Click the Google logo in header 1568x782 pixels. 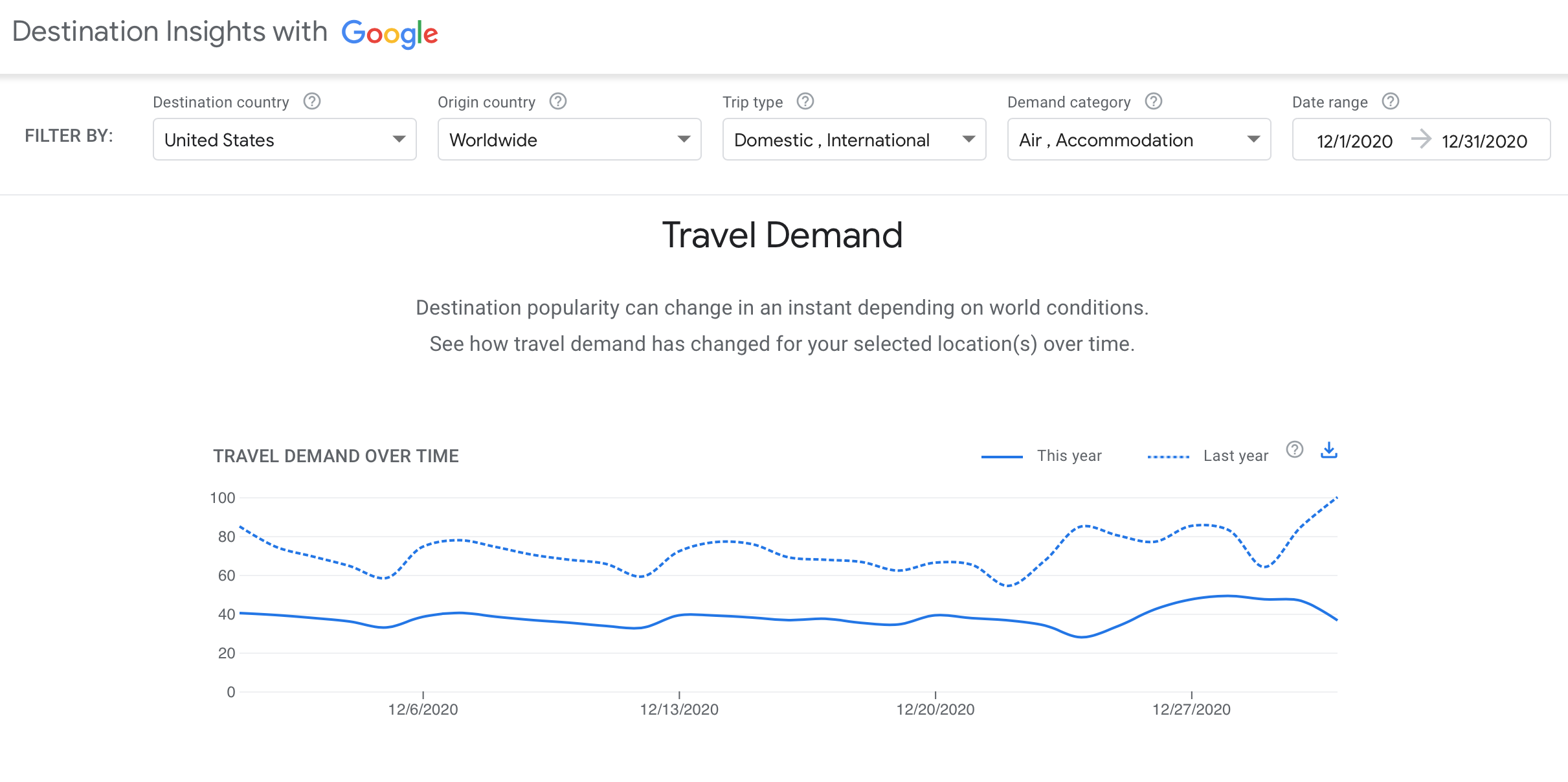(x=390, y=34)
